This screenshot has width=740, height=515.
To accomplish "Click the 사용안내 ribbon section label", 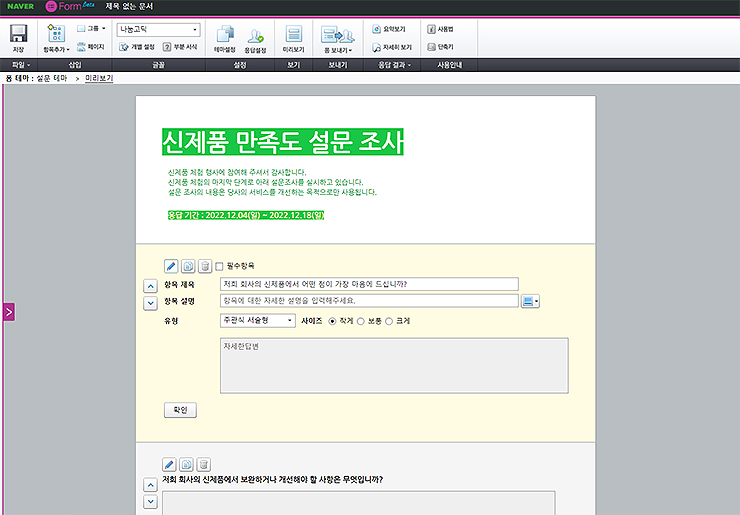I will coord(449,65).
